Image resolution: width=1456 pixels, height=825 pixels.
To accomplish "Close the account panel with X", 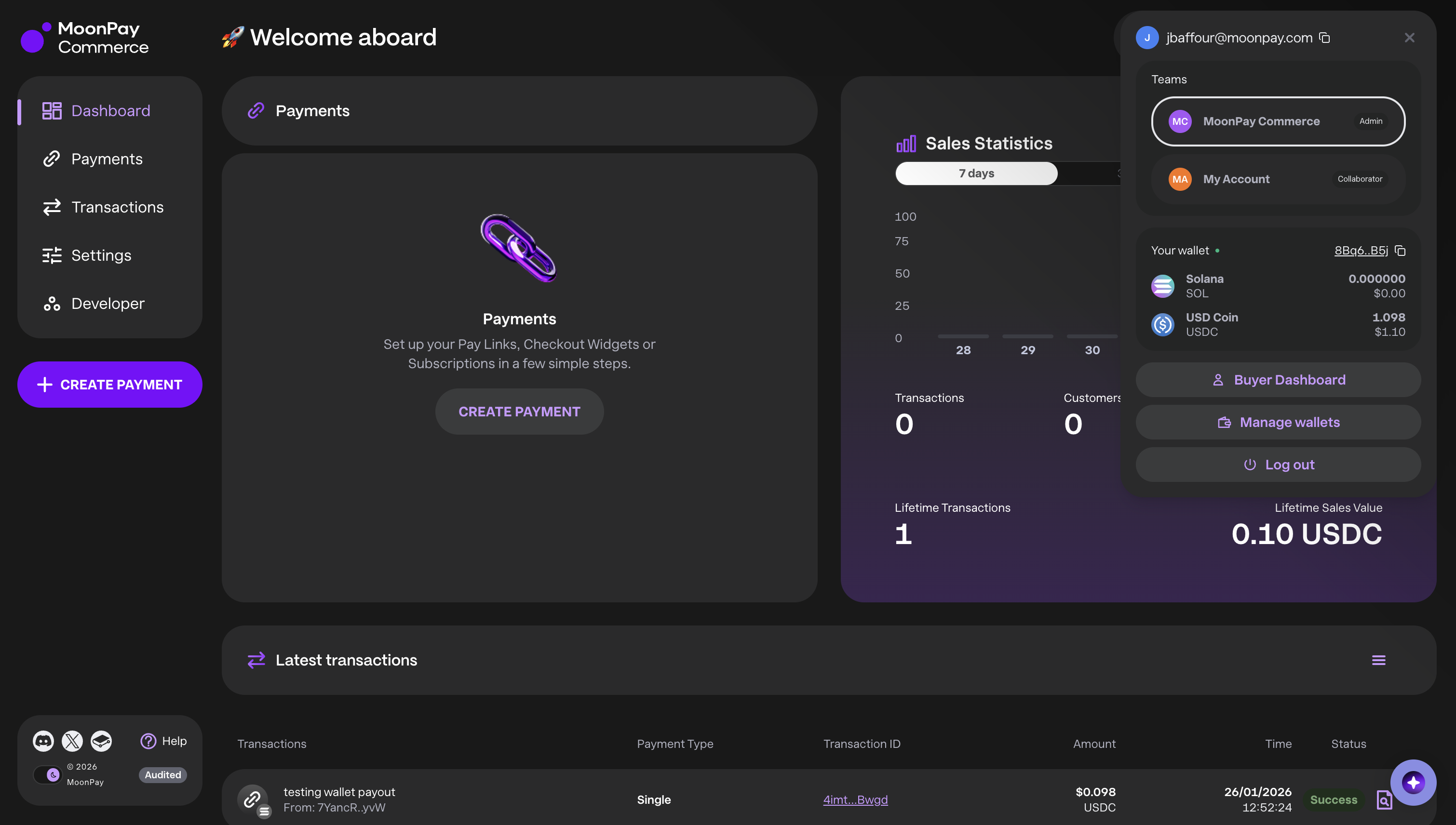I will click(1409, 38).
